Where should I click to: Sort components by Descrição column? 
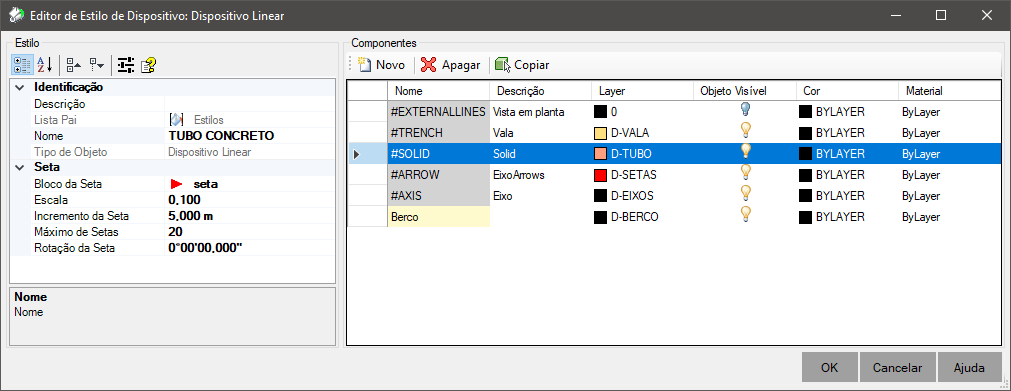pos(540,91)
